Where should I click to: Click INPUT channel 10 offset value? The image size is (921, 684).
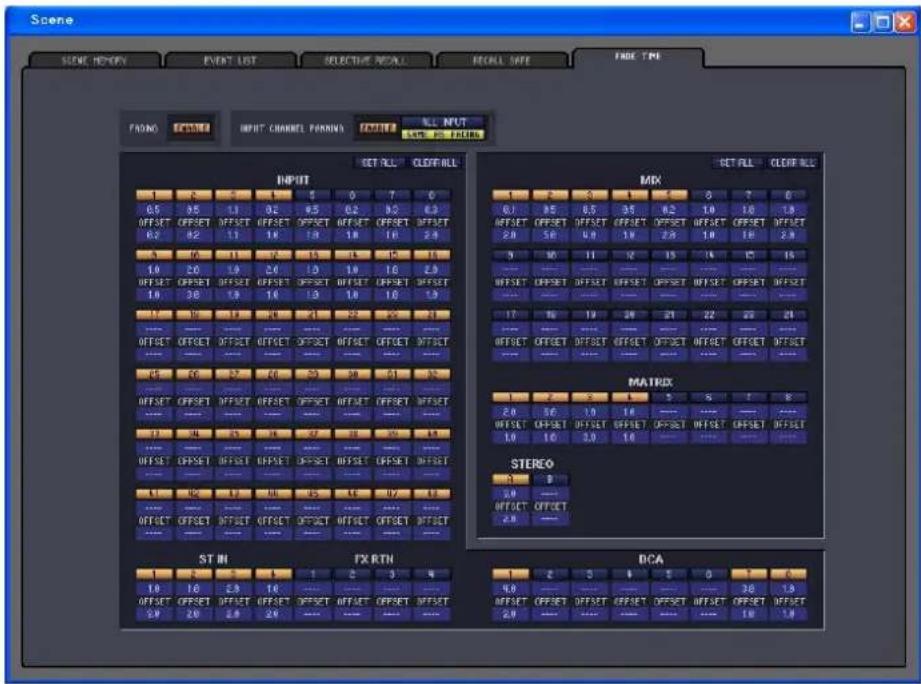[194, 295]
